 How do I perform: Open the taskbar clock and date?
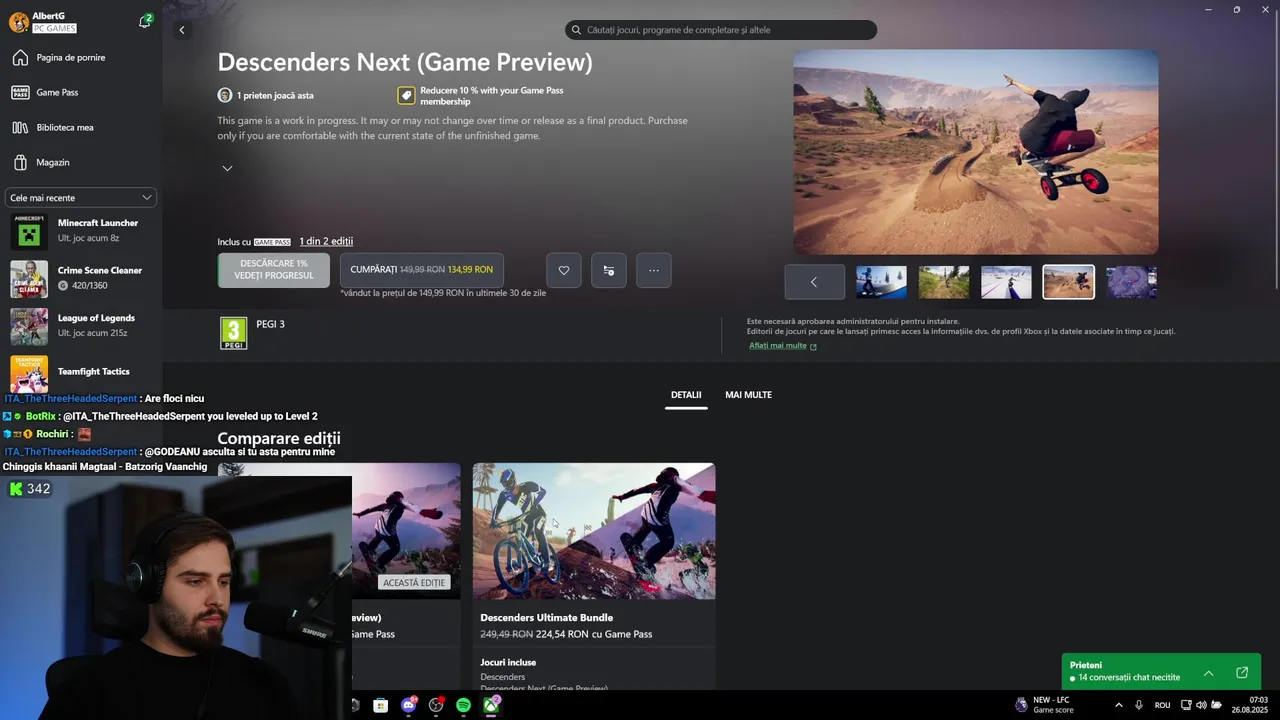point(1250,705)
